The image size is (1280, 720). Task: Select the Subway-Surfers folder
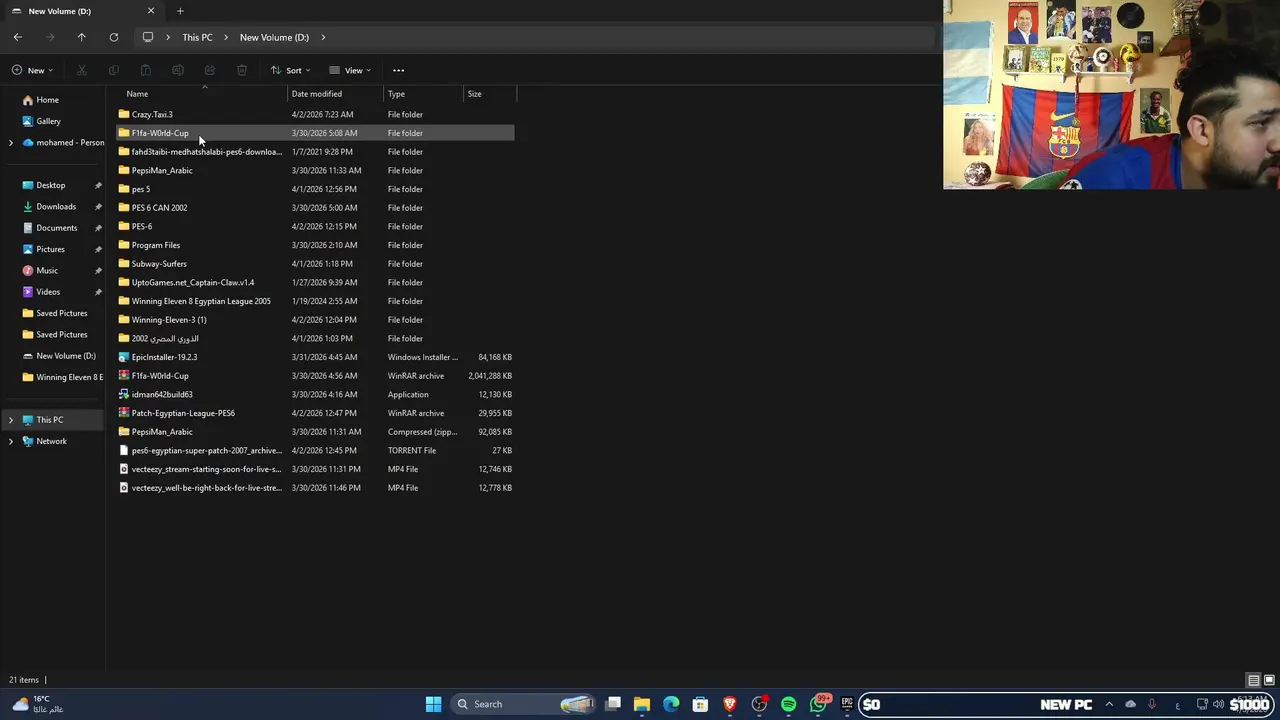click(315, 264)
